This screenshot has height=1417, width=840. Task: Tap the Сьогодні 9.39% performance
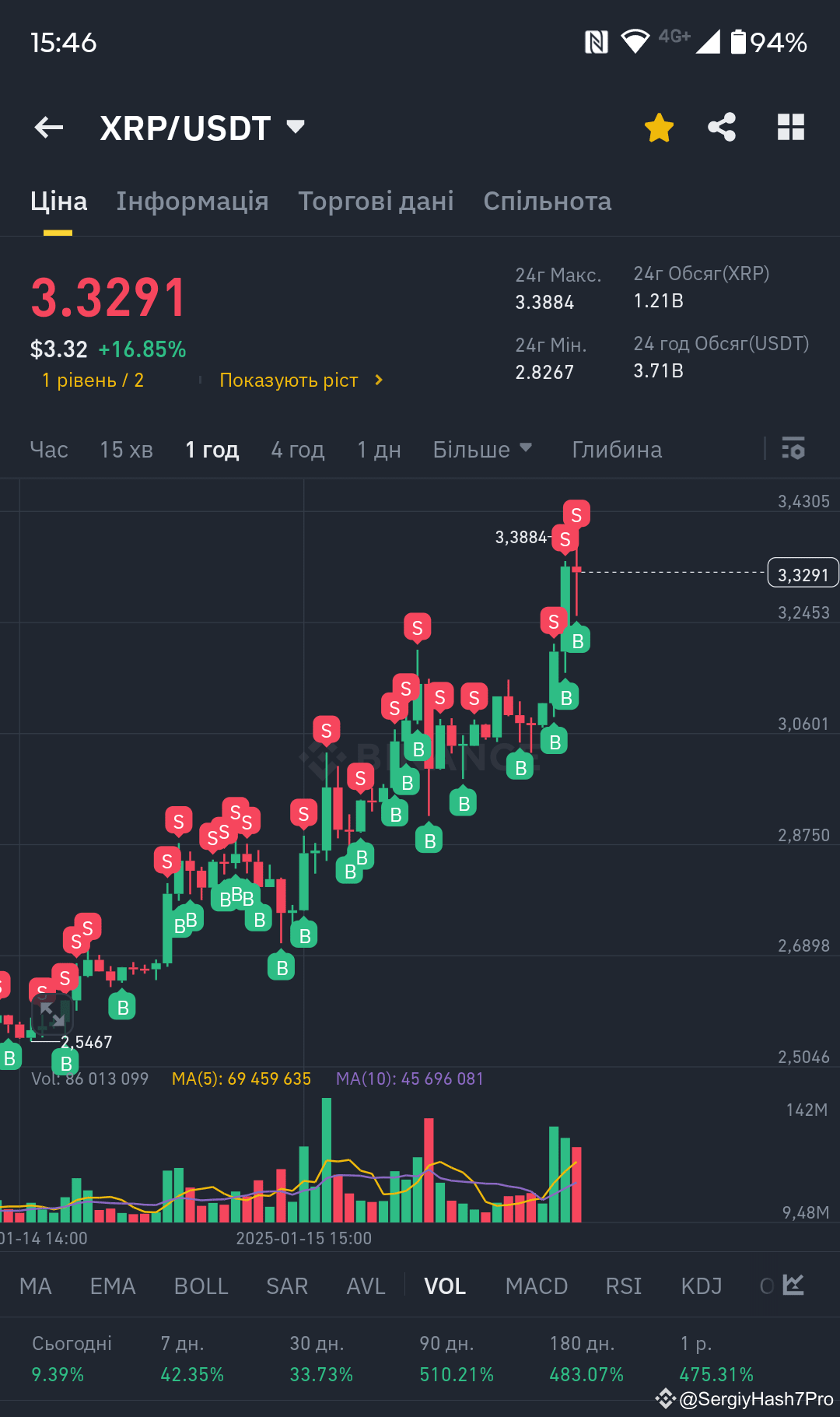pos(72,1359)
